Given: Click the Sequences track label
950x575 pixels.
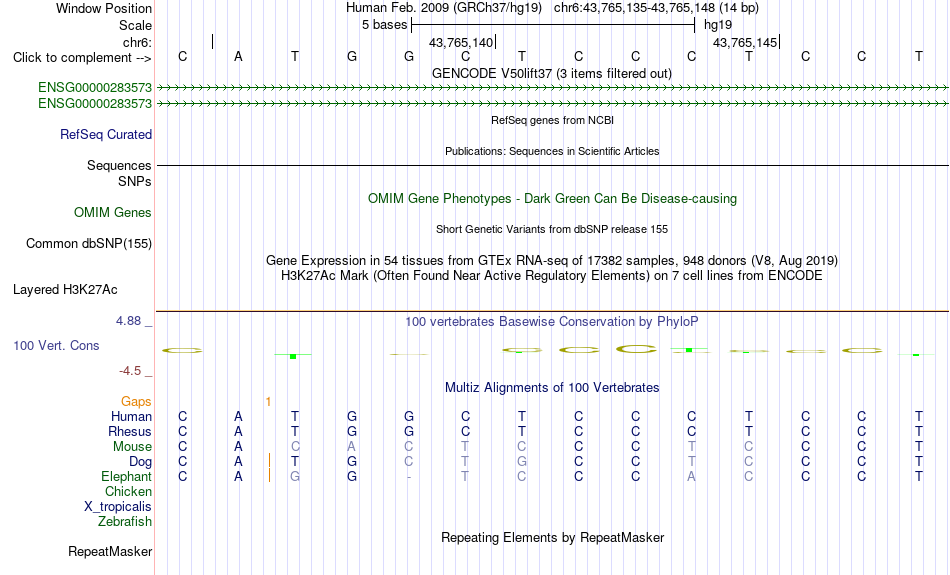Looking at the screenshot, I should point(119,165).
